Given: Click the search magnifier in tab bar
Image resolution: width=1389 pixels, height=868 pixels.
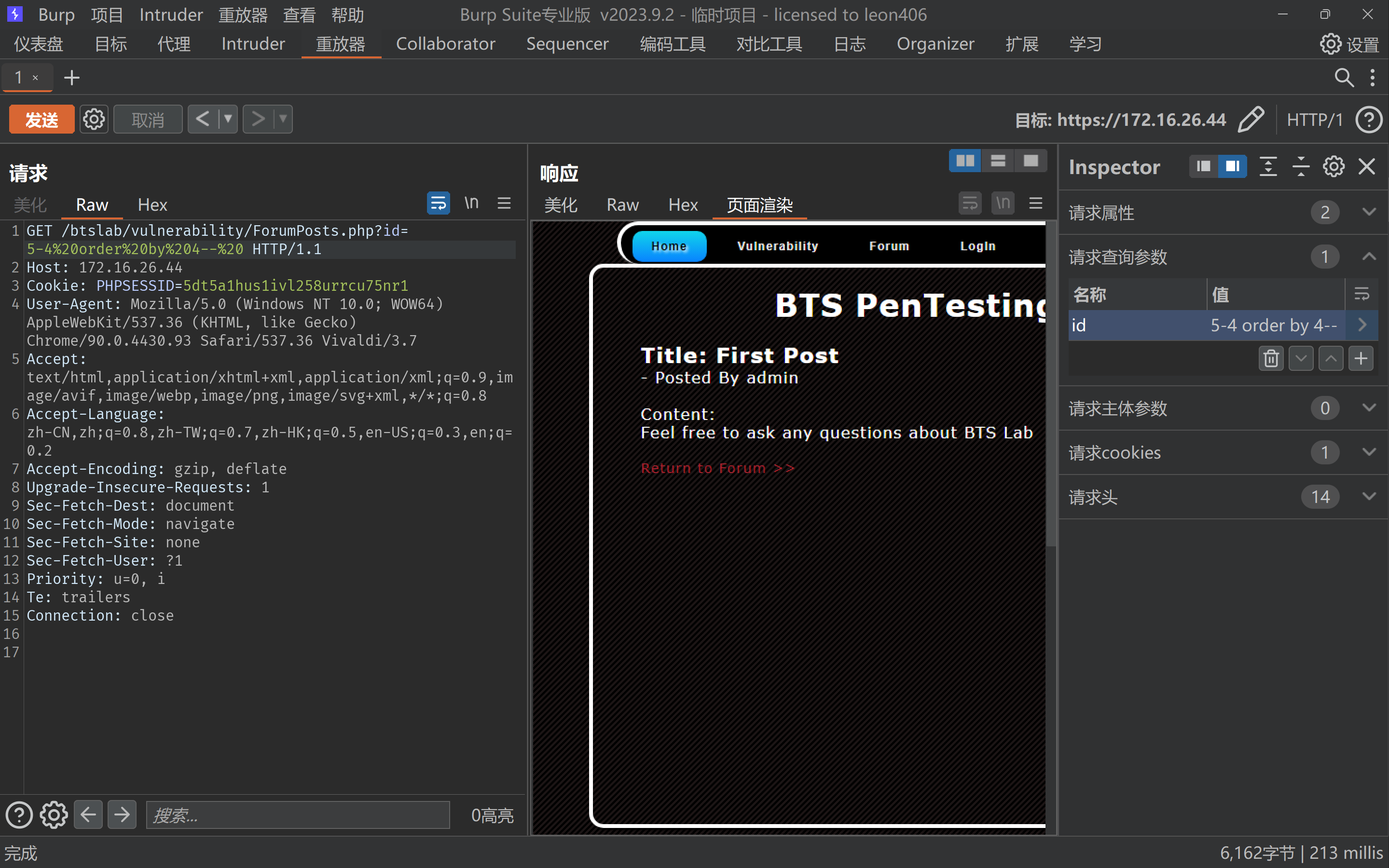Looking at the screenshot, I should [1343, 78].
